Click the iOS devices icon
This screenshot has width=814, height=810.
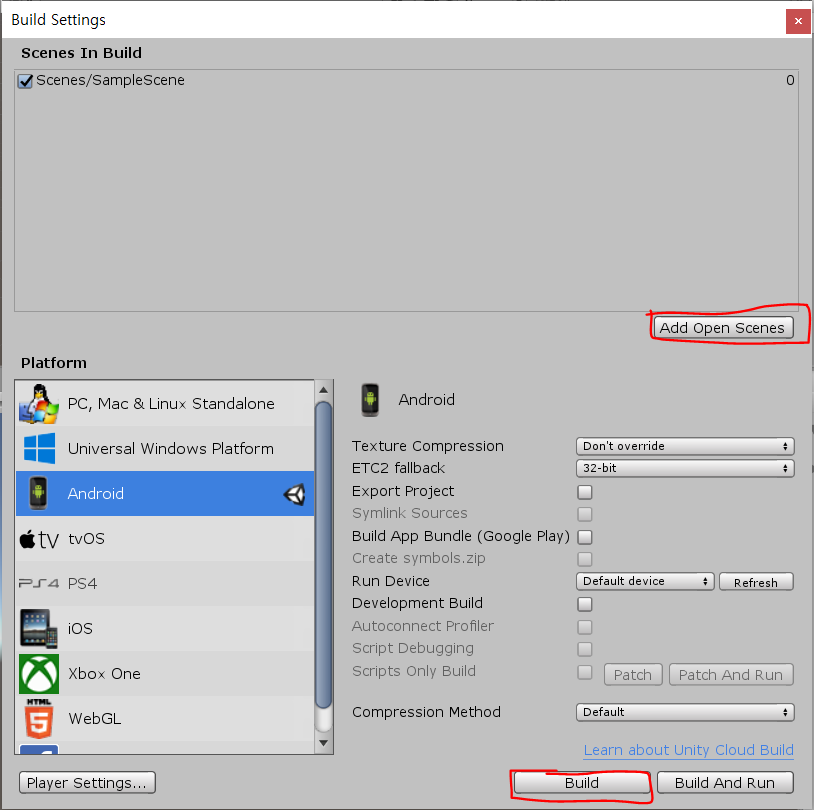(x=39, y=629)
